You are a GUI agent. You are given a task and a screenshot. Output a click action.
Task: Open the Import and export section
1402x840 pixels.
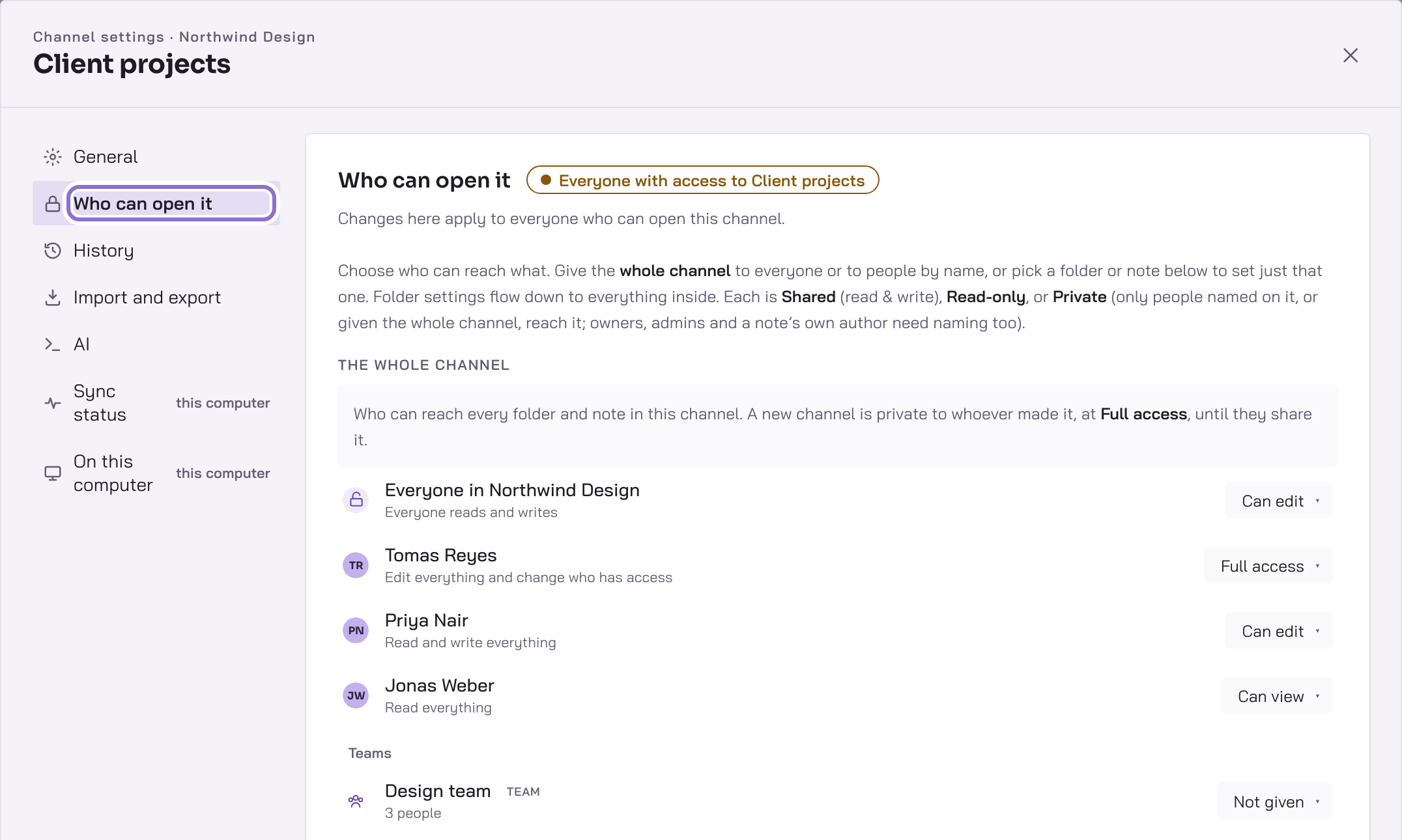(x=156, y=298)
